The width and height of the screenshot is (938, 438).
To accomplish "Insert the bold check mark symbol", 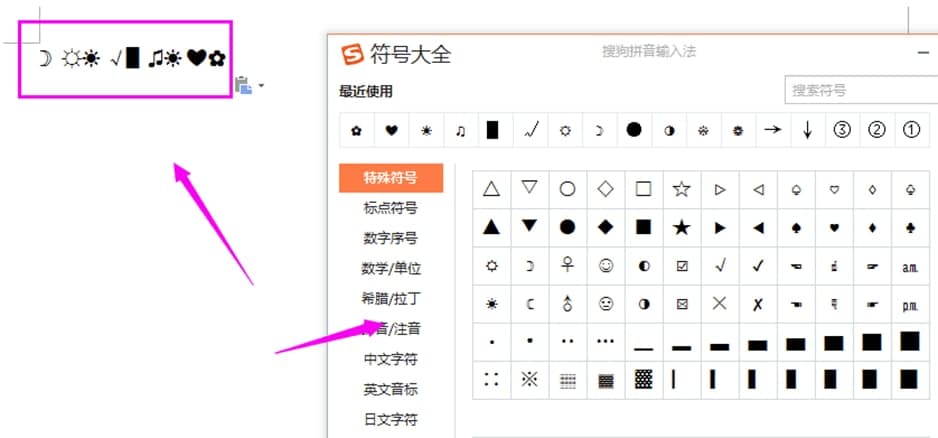I will click(x=758, y=266).
